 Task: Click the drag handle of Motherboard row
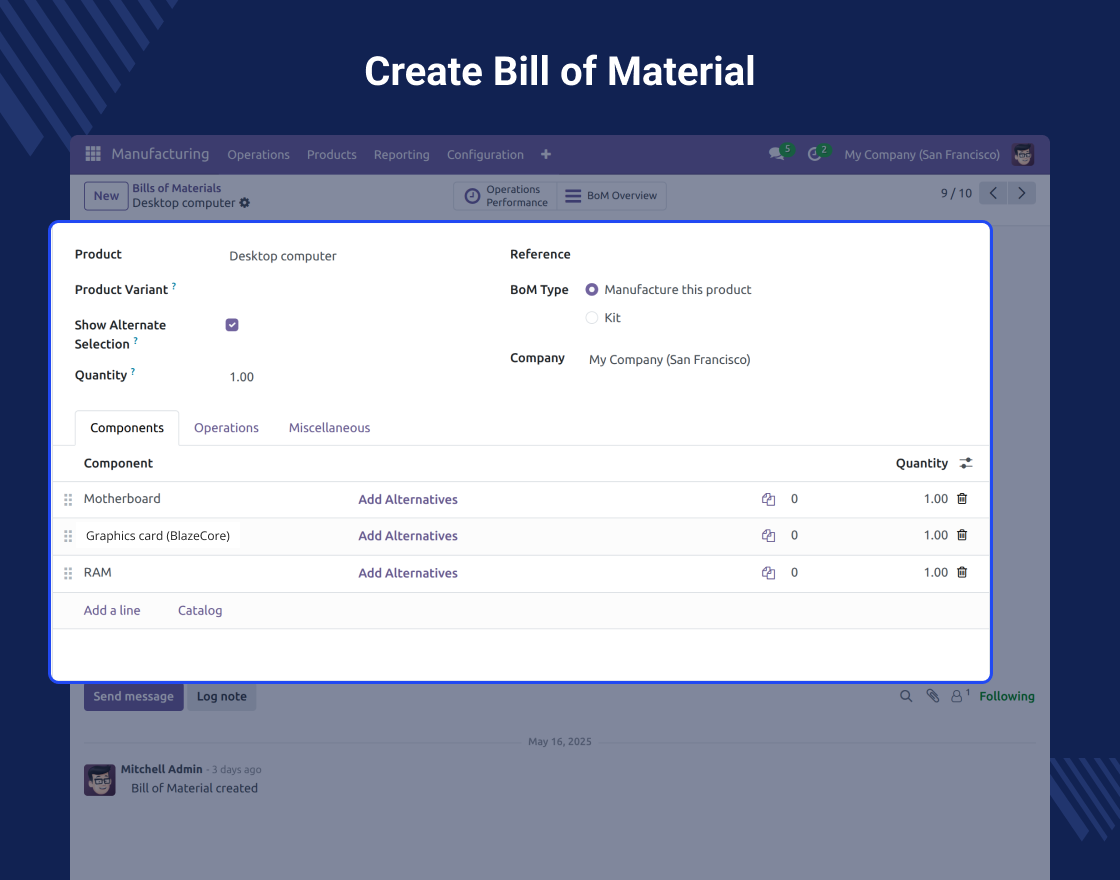coord(68,500)
